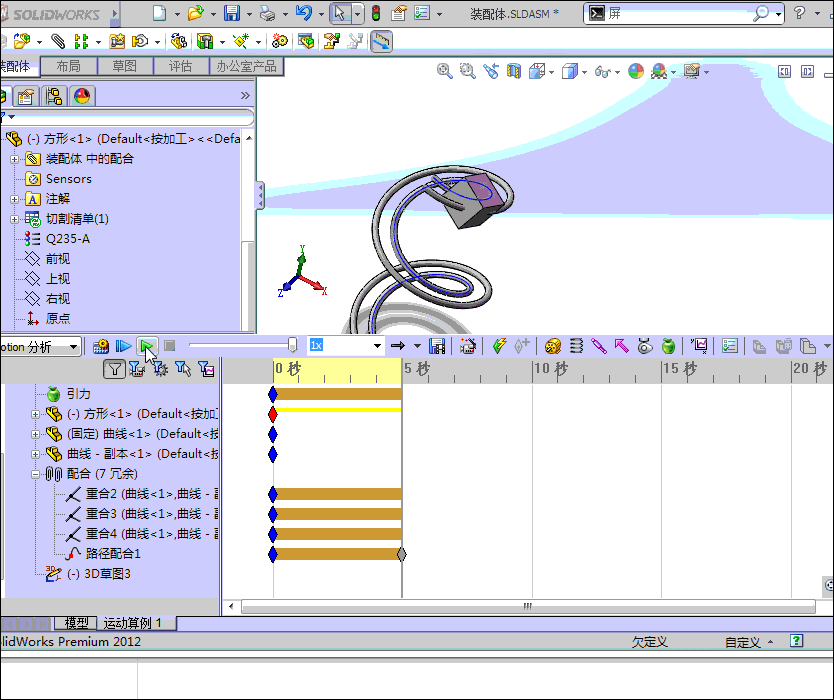Image resolution: width=834 pixels, height=700 pixels.
Task: Select the Sensors tree item
Action: (69, 179)
